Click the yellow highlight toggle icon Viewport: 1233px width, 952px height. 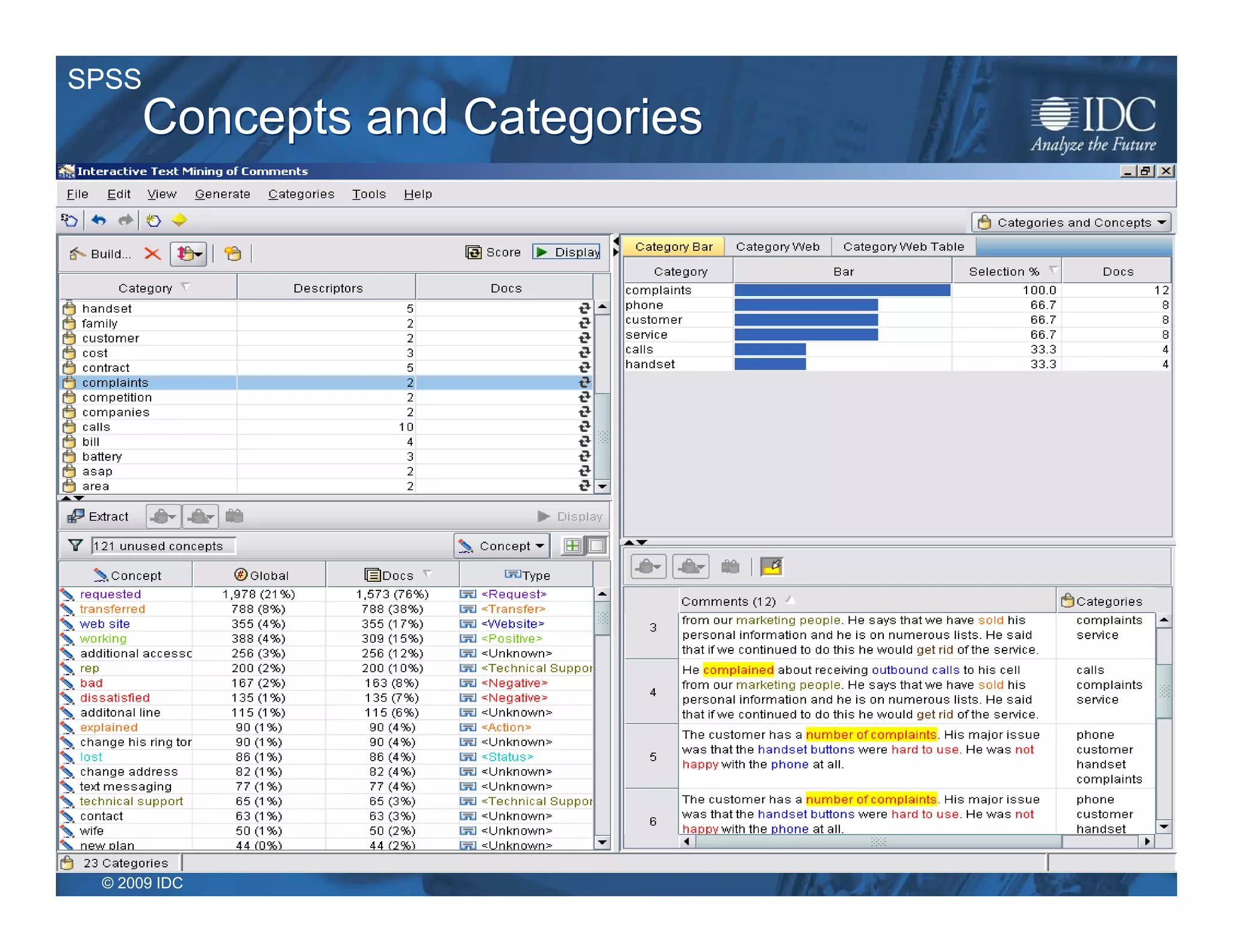[771, 566]
